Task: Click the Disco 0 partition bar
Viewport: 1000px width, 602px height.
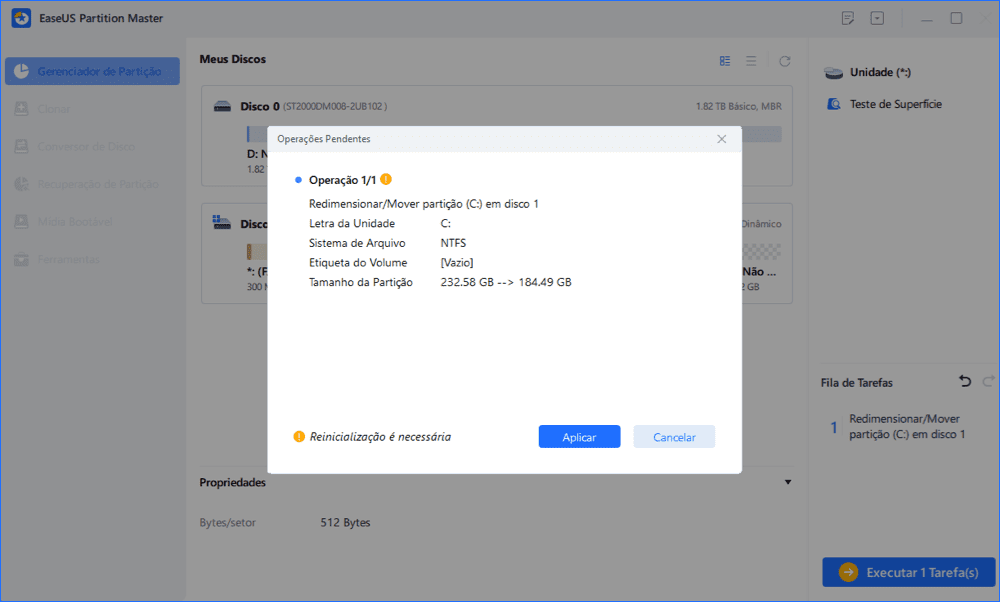Action: click(514, 134)
